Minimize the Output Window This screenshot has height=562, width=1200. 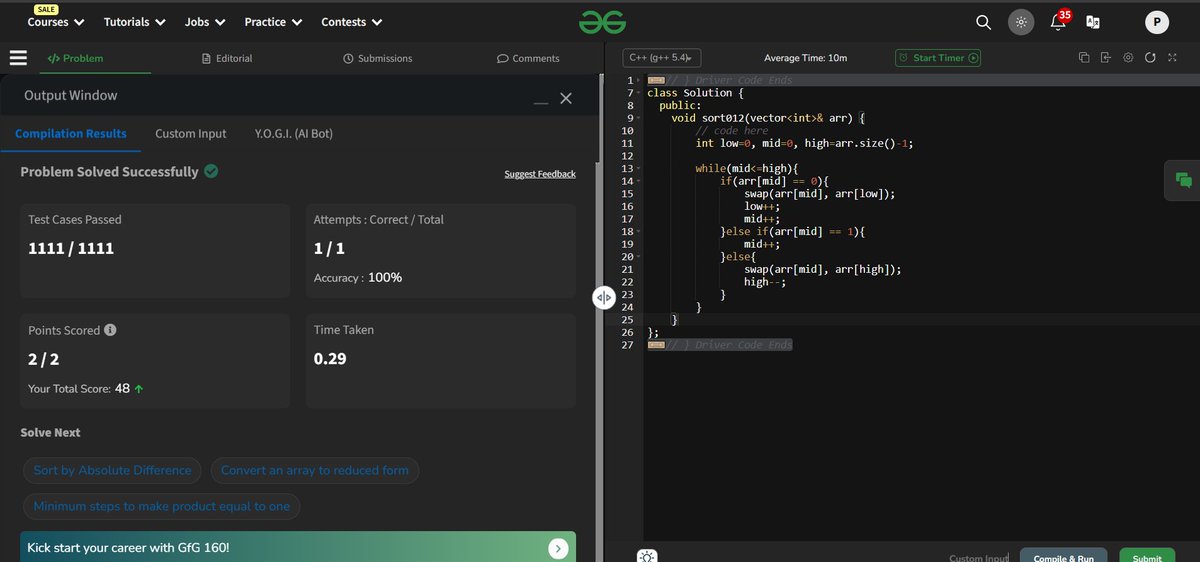click(x=541, y=101)
